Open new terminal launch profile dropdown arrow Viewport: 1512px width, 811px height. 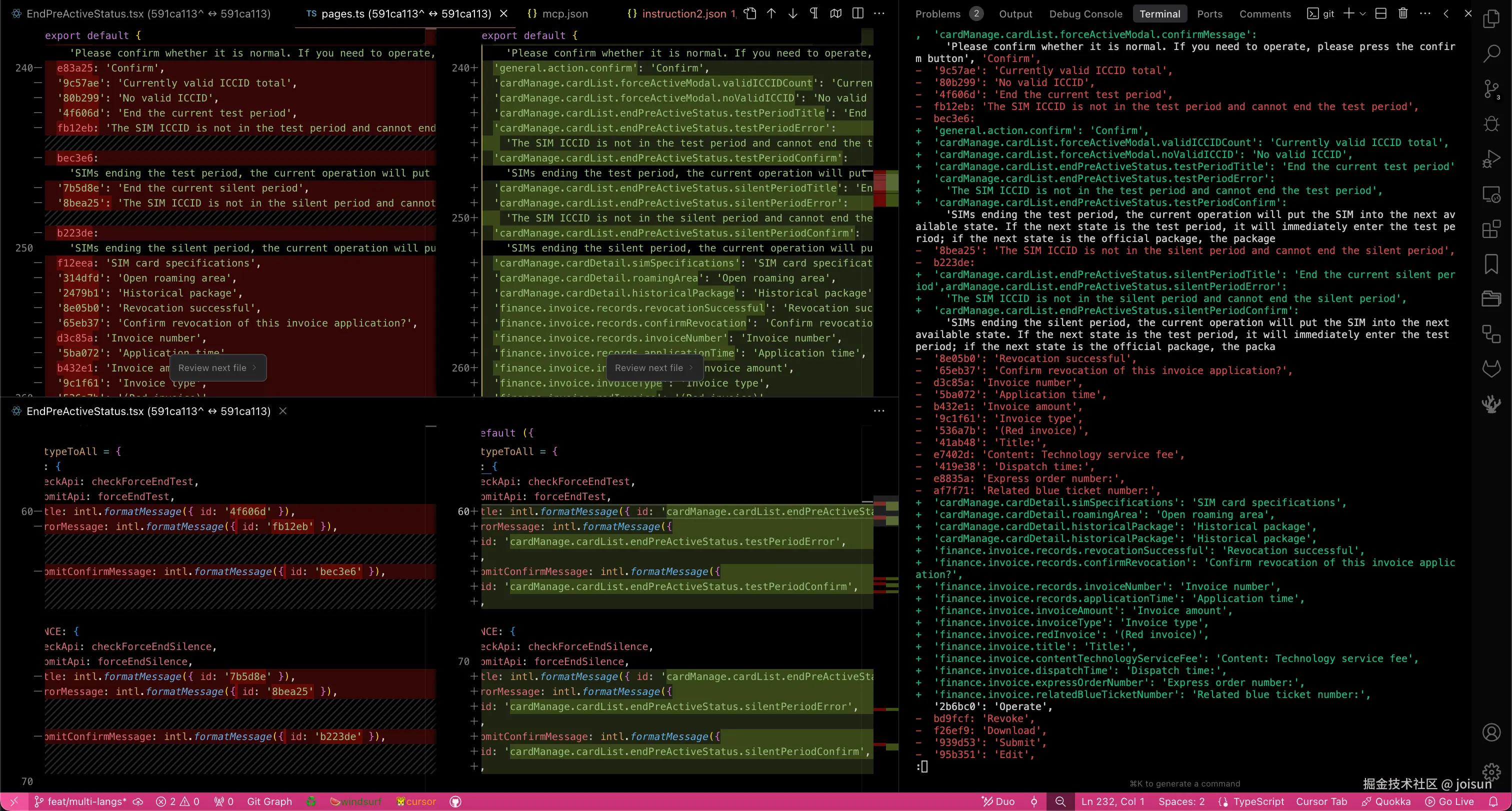coord(1363,13)
